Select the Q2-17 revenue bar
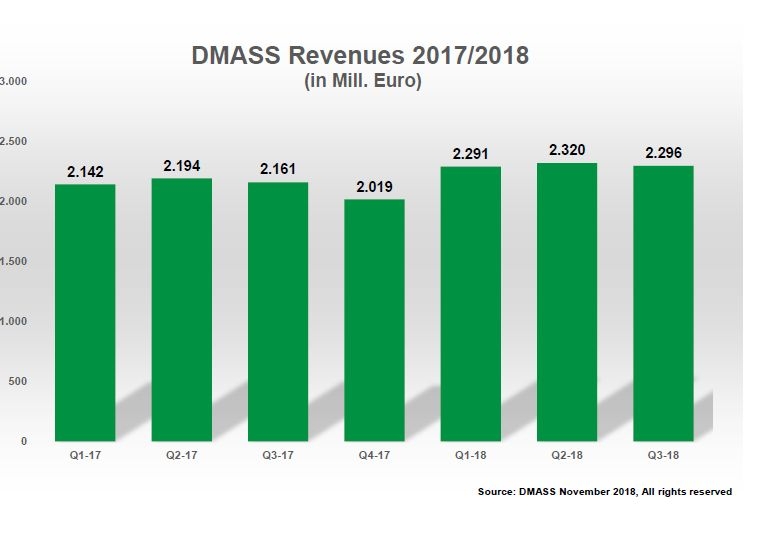Image resolution: width=766 pixels, height=536 pixels. pos(181,309)
